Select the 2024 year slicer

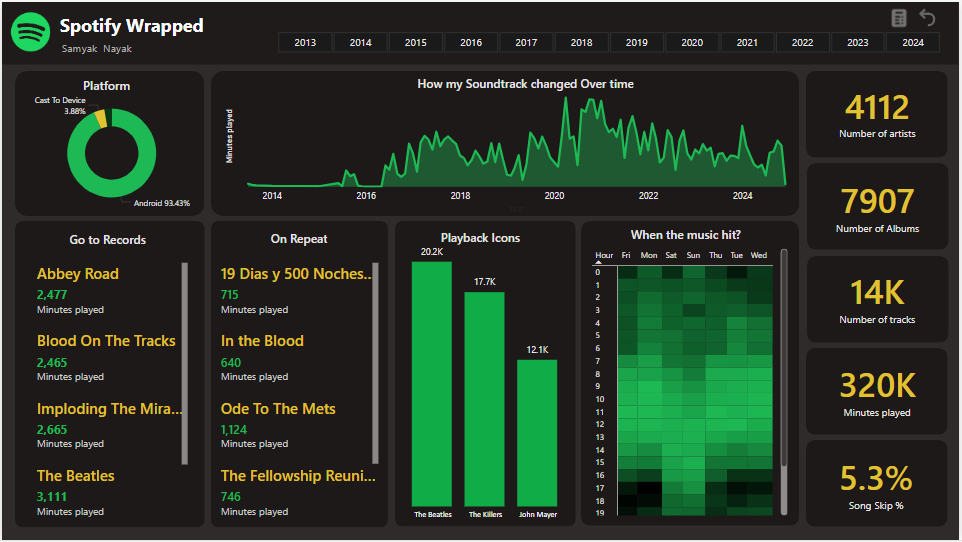pyautogui.click(x=912, y=42)
